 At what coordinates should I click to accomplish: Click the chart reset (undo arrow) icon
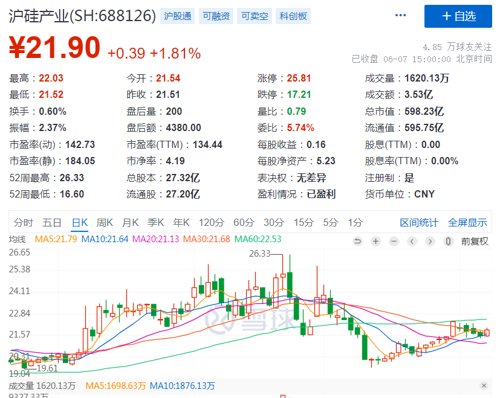357,241
